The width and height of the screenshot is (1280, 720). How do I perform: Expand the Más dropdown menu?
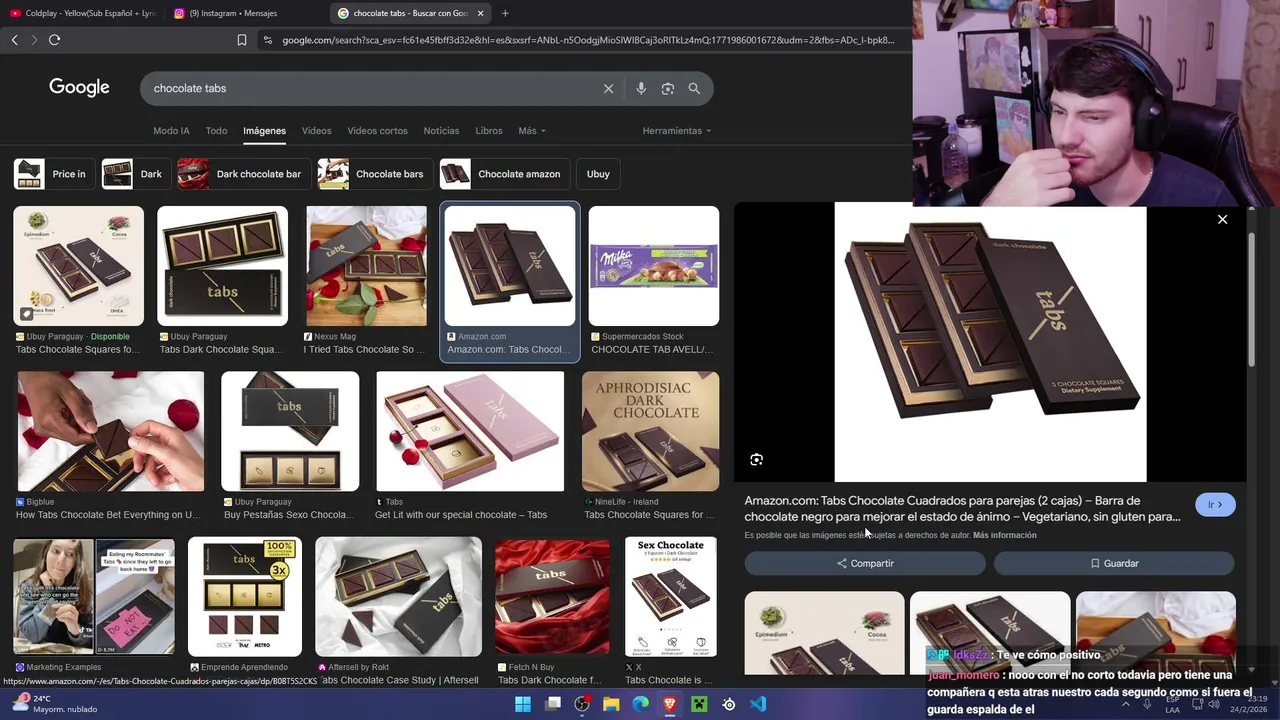click(x=531, y=131)
